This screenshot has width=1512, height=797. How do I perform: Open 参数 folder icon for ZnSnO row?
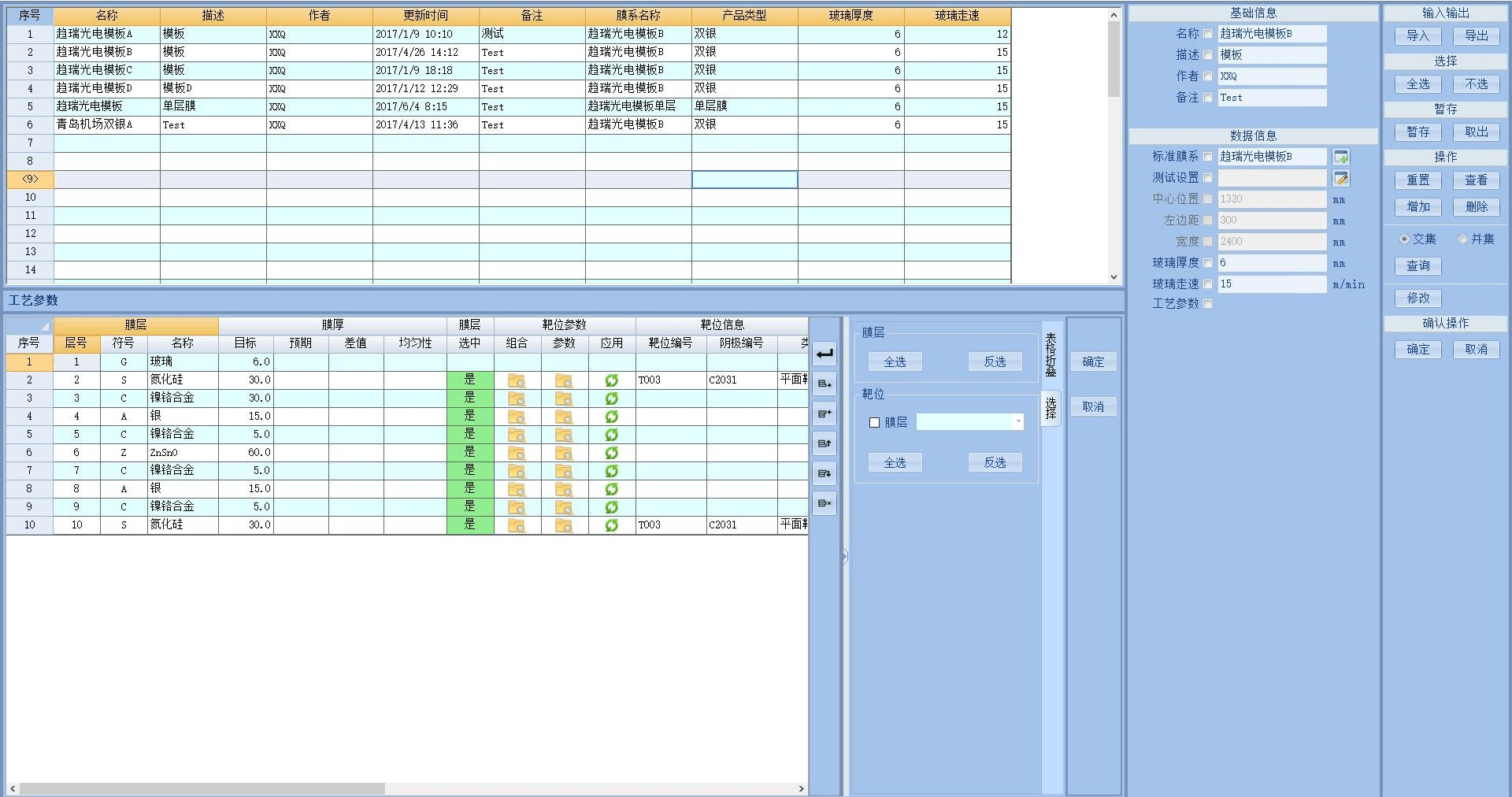click(564, 453)
